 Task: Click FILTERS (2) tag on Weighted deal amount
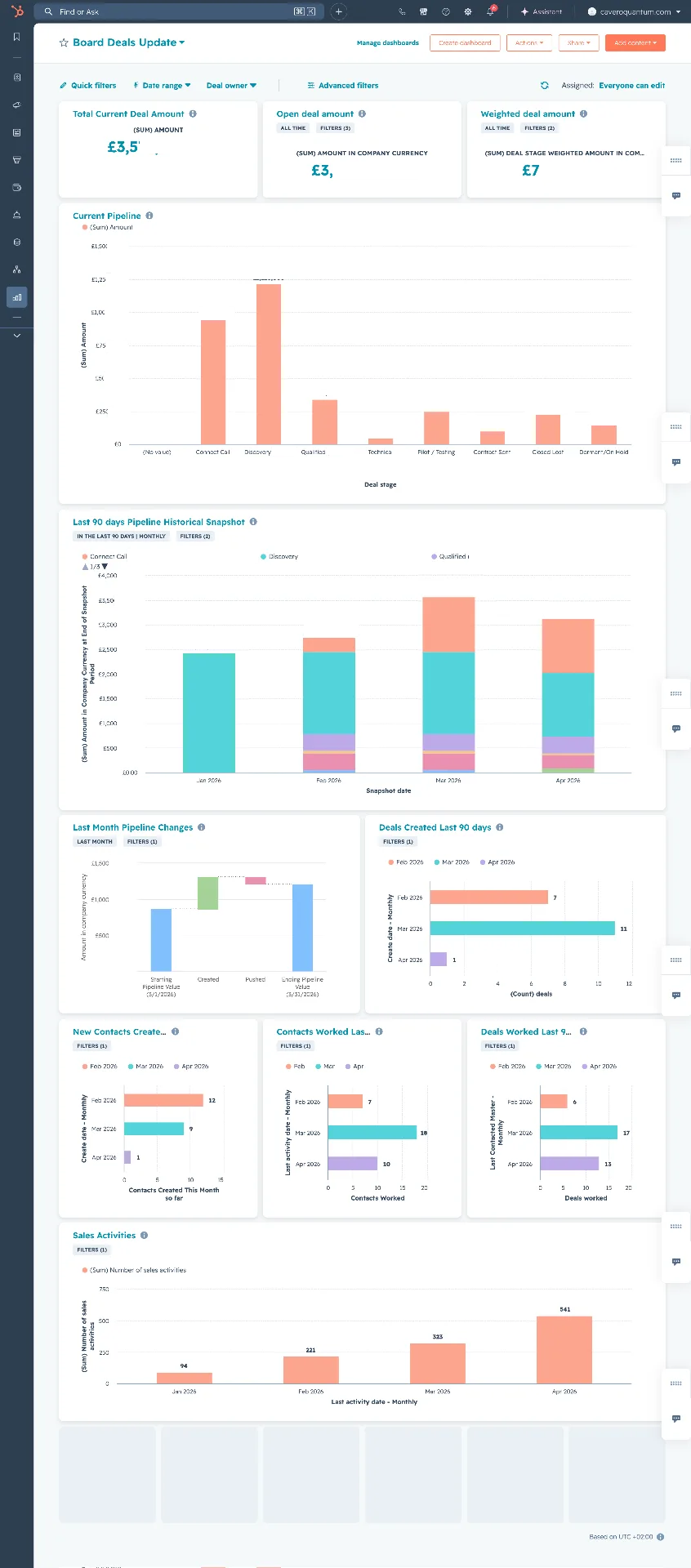point(539,128)
